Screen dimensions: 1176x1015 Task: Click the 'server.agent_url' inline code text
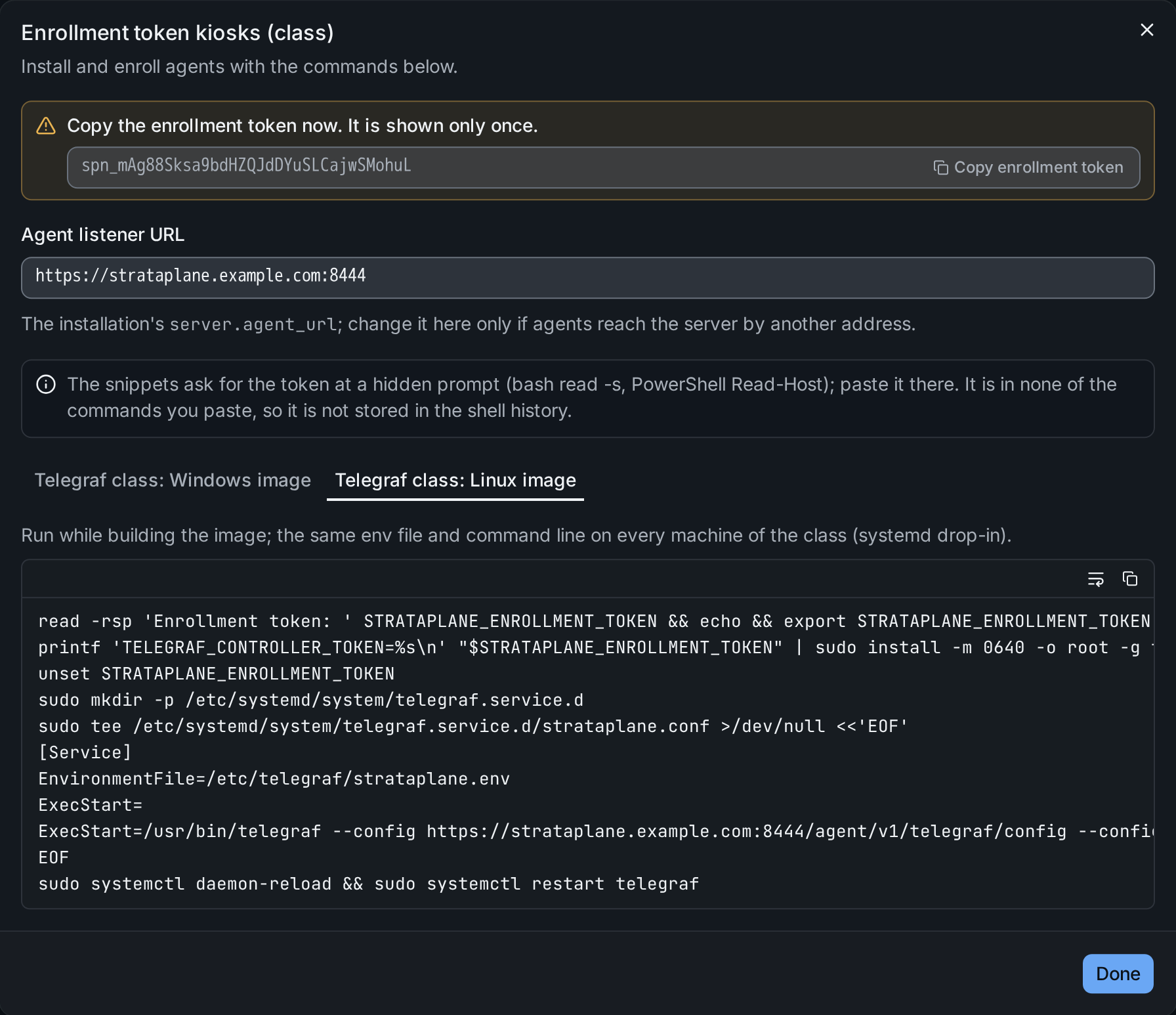click(253, 324)
